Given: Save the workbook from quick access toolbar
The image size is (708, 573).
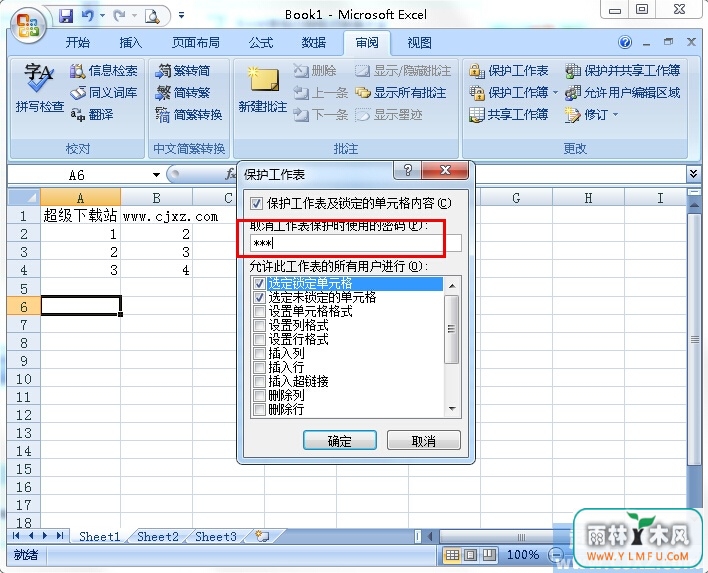Looking at the screenshot, I should tap(66, 16).
